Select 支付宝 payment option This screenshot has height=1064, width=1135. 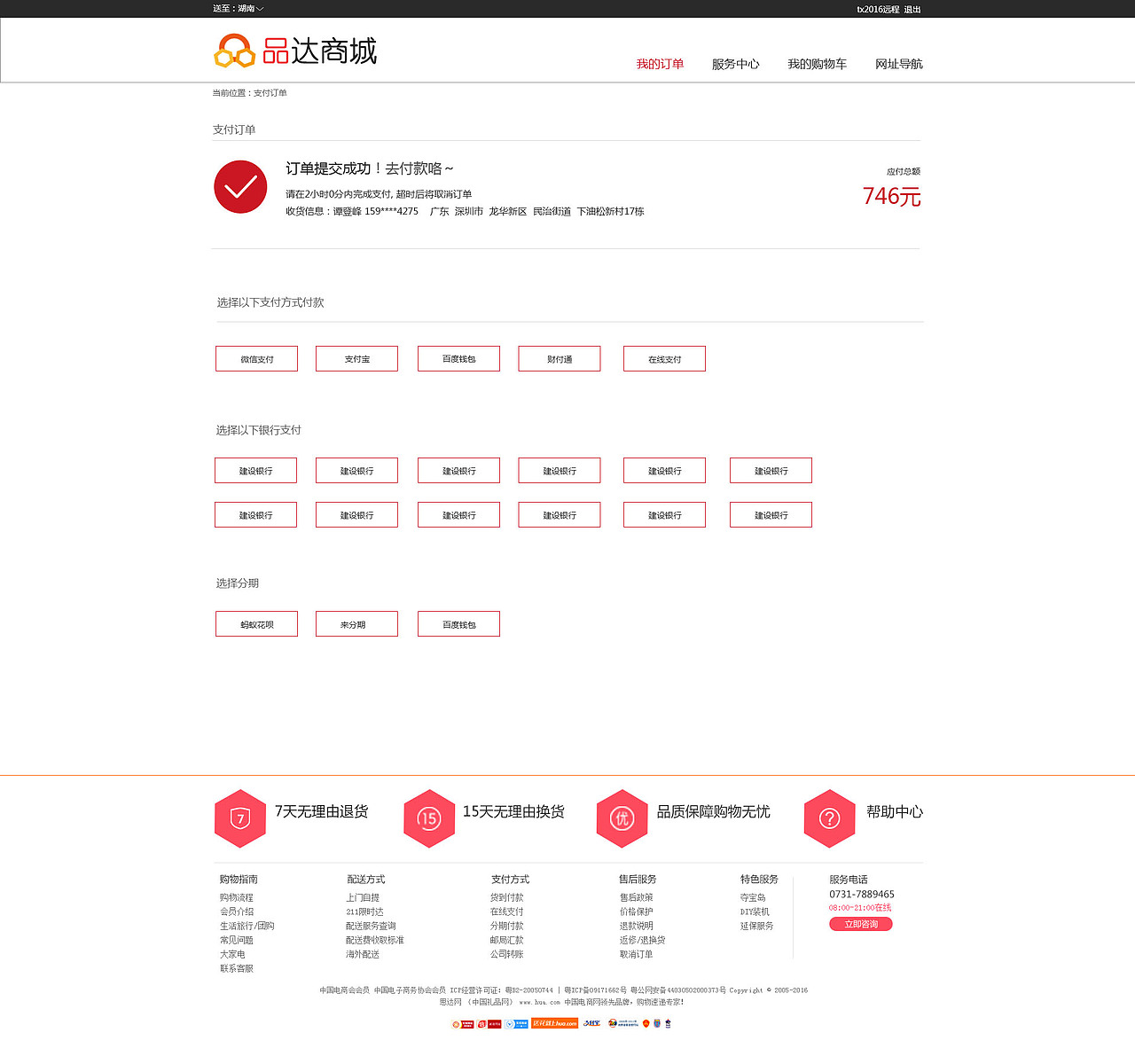(356, 358)
